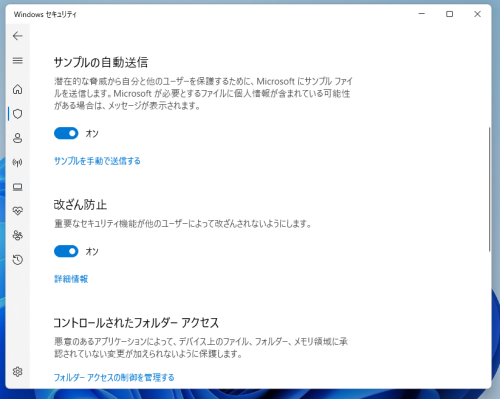Viewport: 500px width, 399px height.
Task: Turn off サンプルの自動送信 toggle
Action: [66, 133]
